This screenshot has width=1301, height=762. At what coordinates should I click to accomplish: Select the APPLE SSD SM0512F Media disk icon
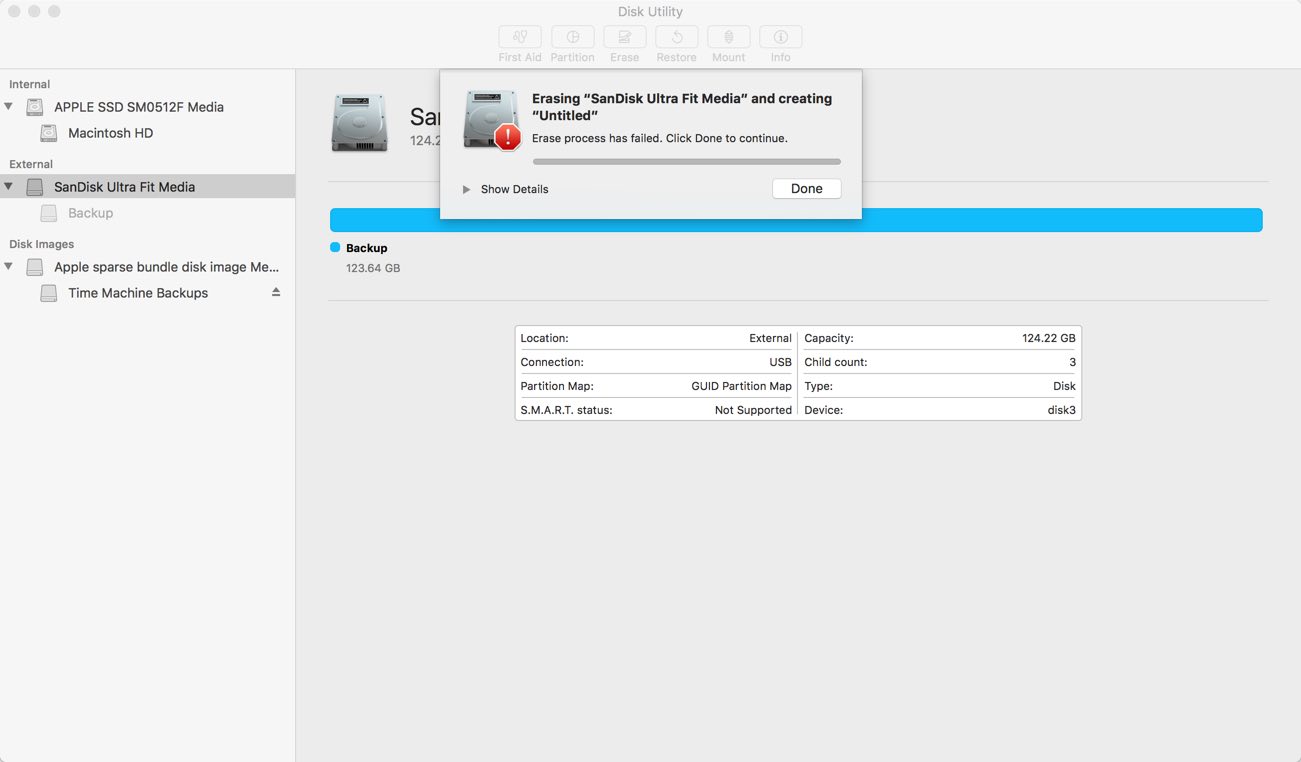tap(35, 107)
